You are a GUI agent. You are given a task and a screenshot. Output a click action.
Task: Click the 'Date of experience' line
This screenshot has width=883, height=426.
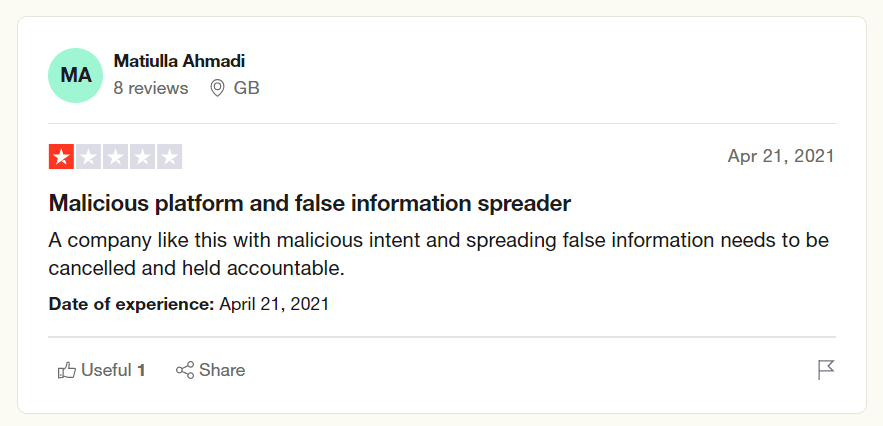(189, 304)
